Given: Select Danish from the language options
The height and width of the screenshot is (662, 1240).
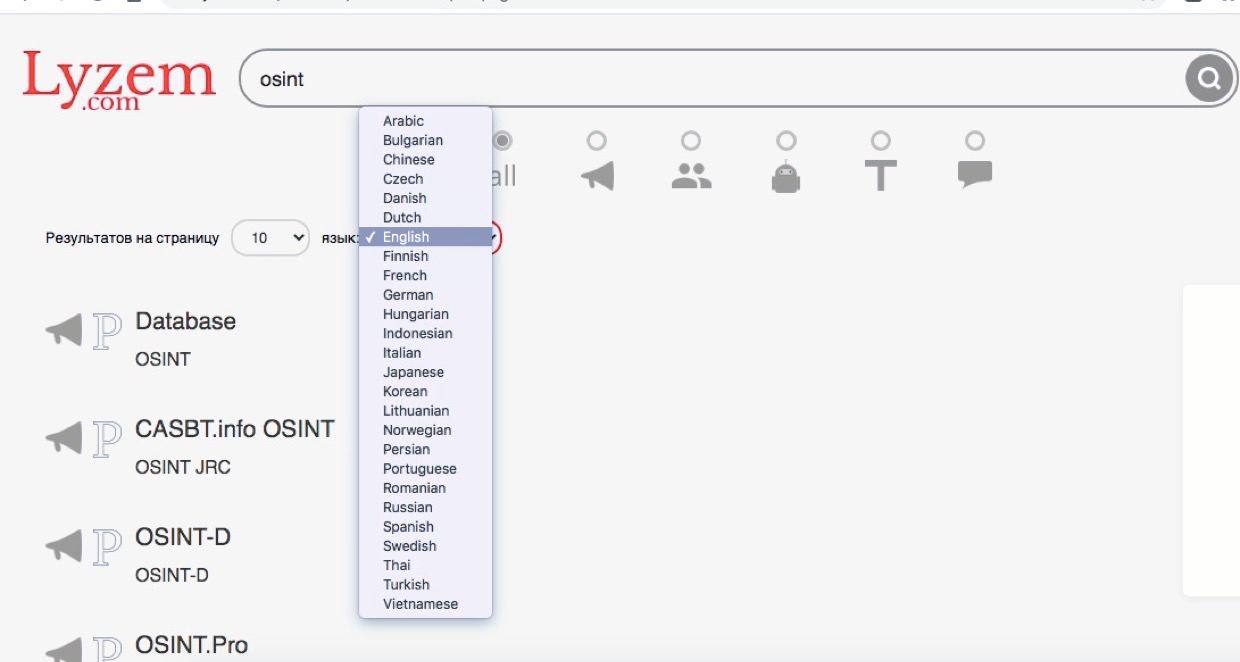Looking at the screenshot, I should pos(425,198).
